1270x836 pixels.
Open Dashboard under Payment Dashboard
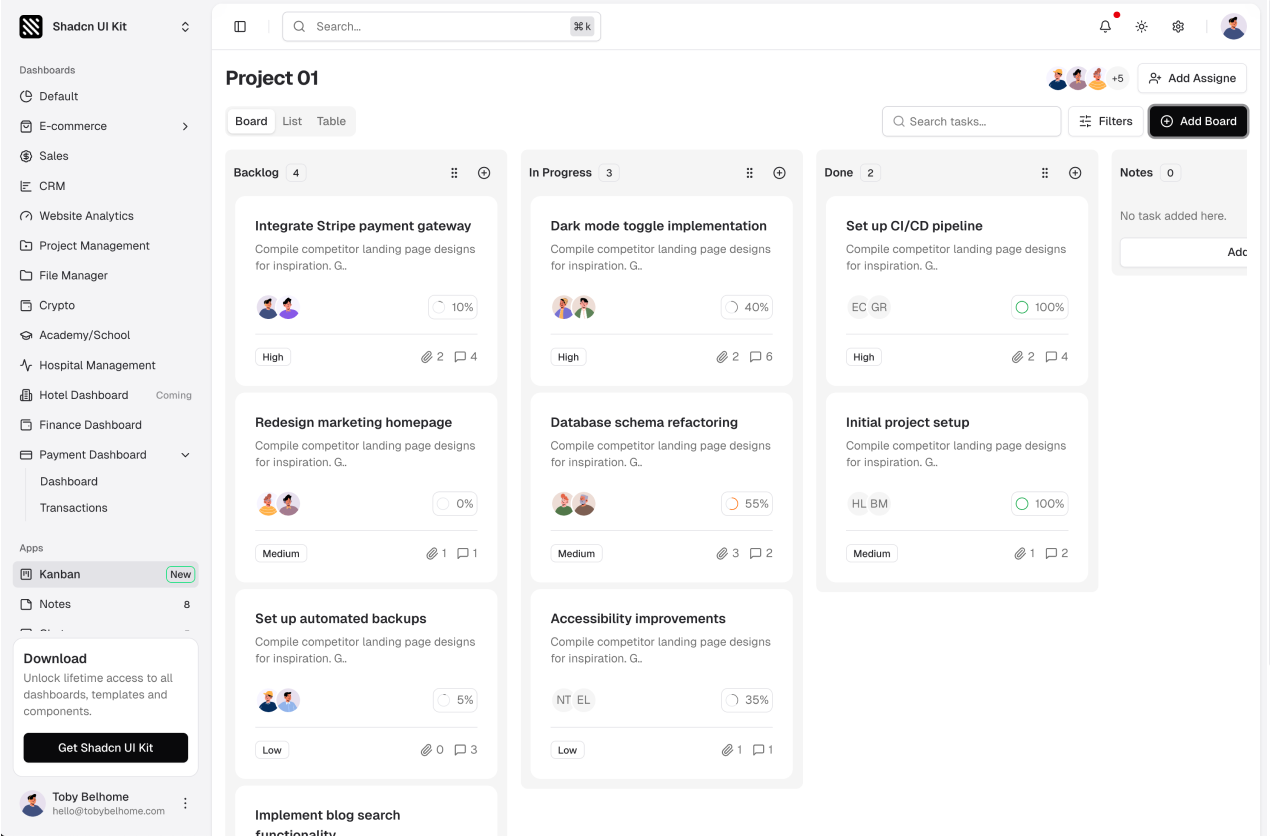[x=69, y=481]
